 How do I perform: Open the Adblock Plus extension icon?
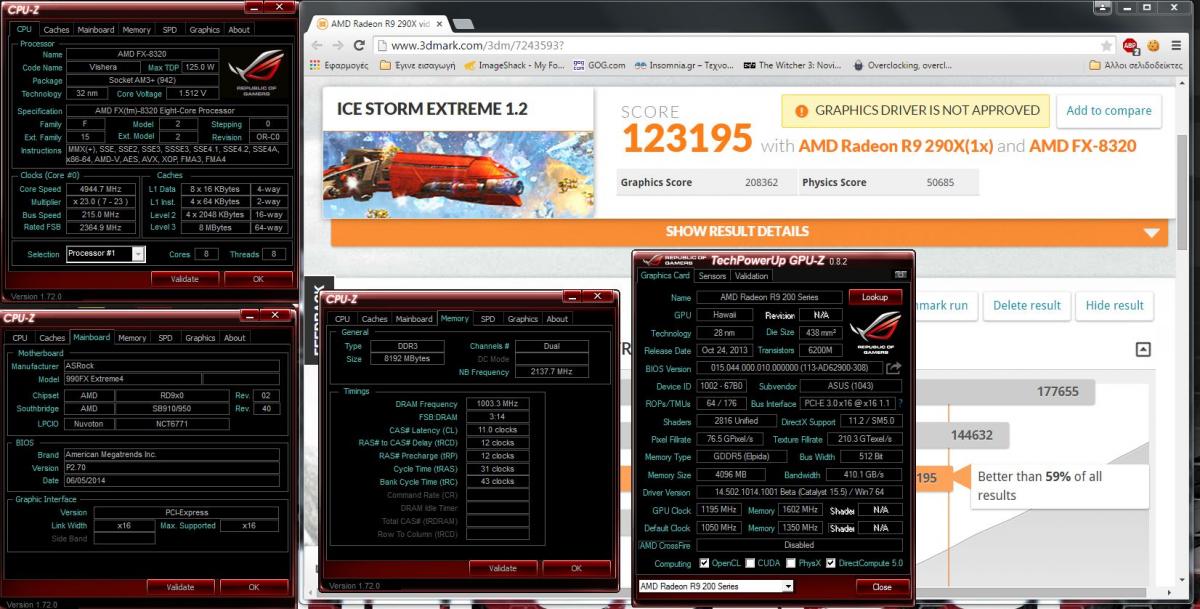tap(1130, 46)
